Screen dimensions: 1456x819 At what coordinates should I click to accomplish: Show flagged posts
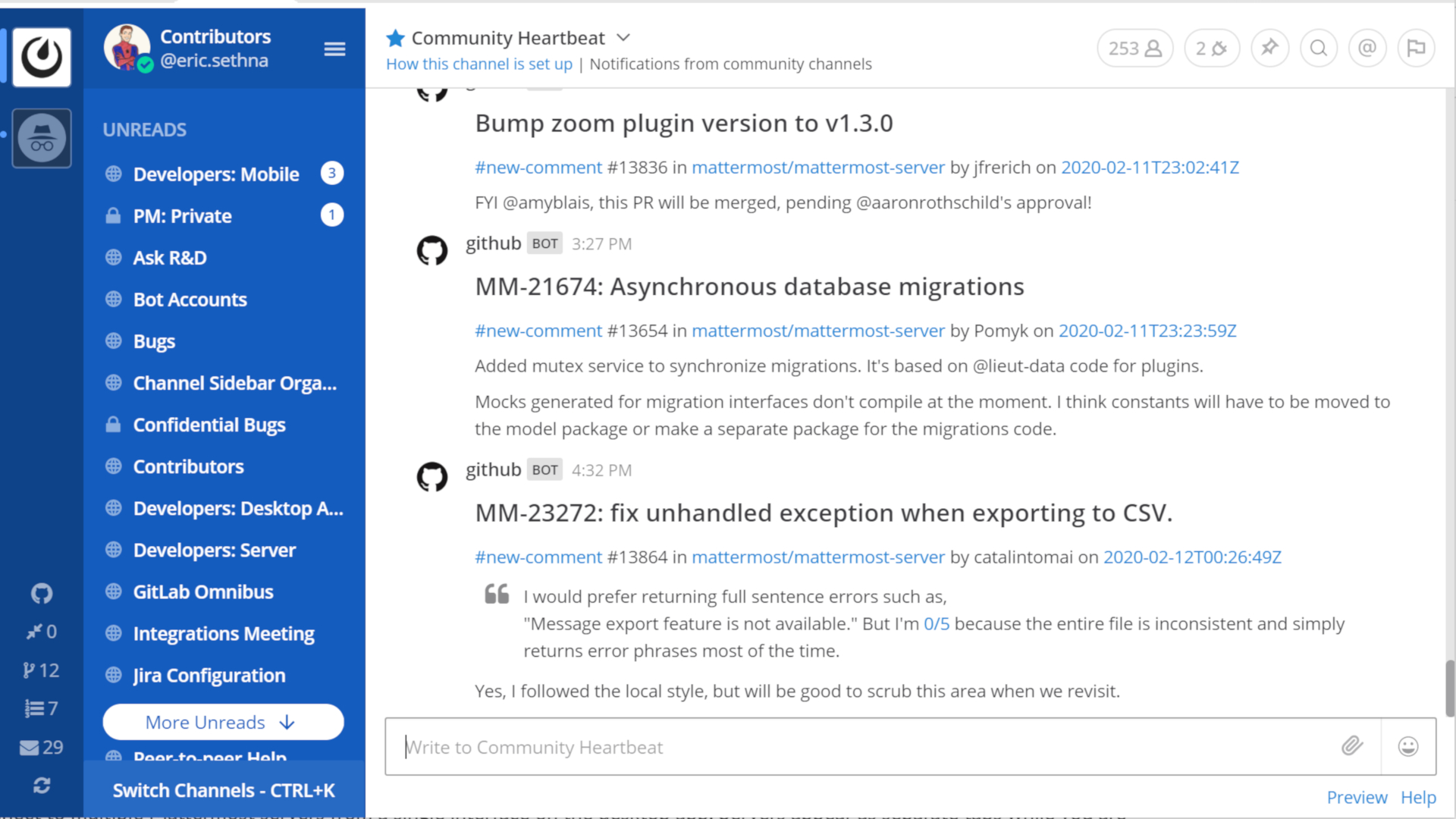click(x=1416, y=49)
